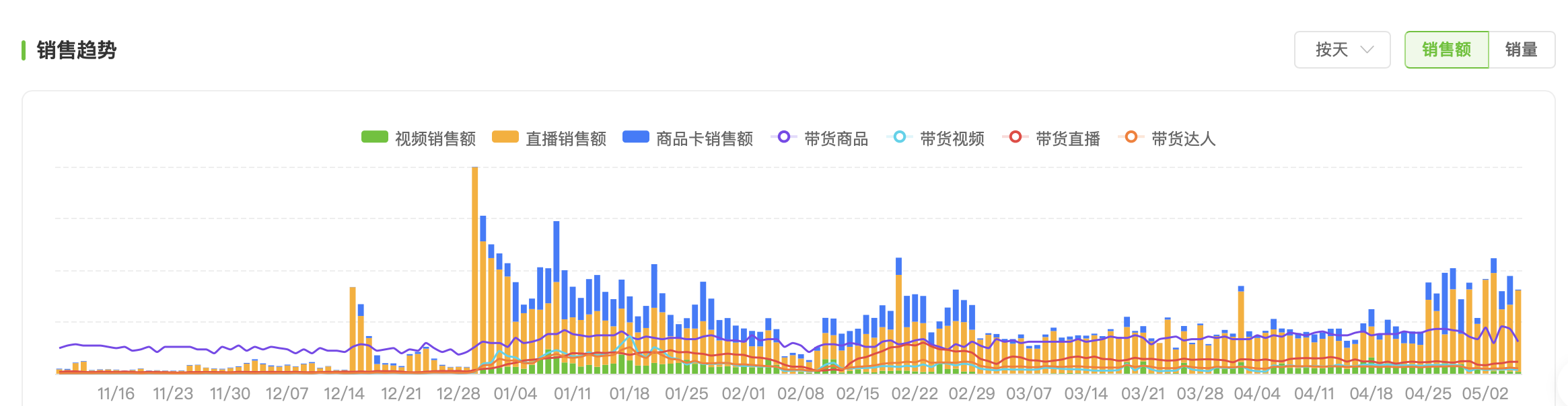Click the orange 带货达人 legend marker
Screen dimensions: 1568x406
click(x=1131, y=137)
